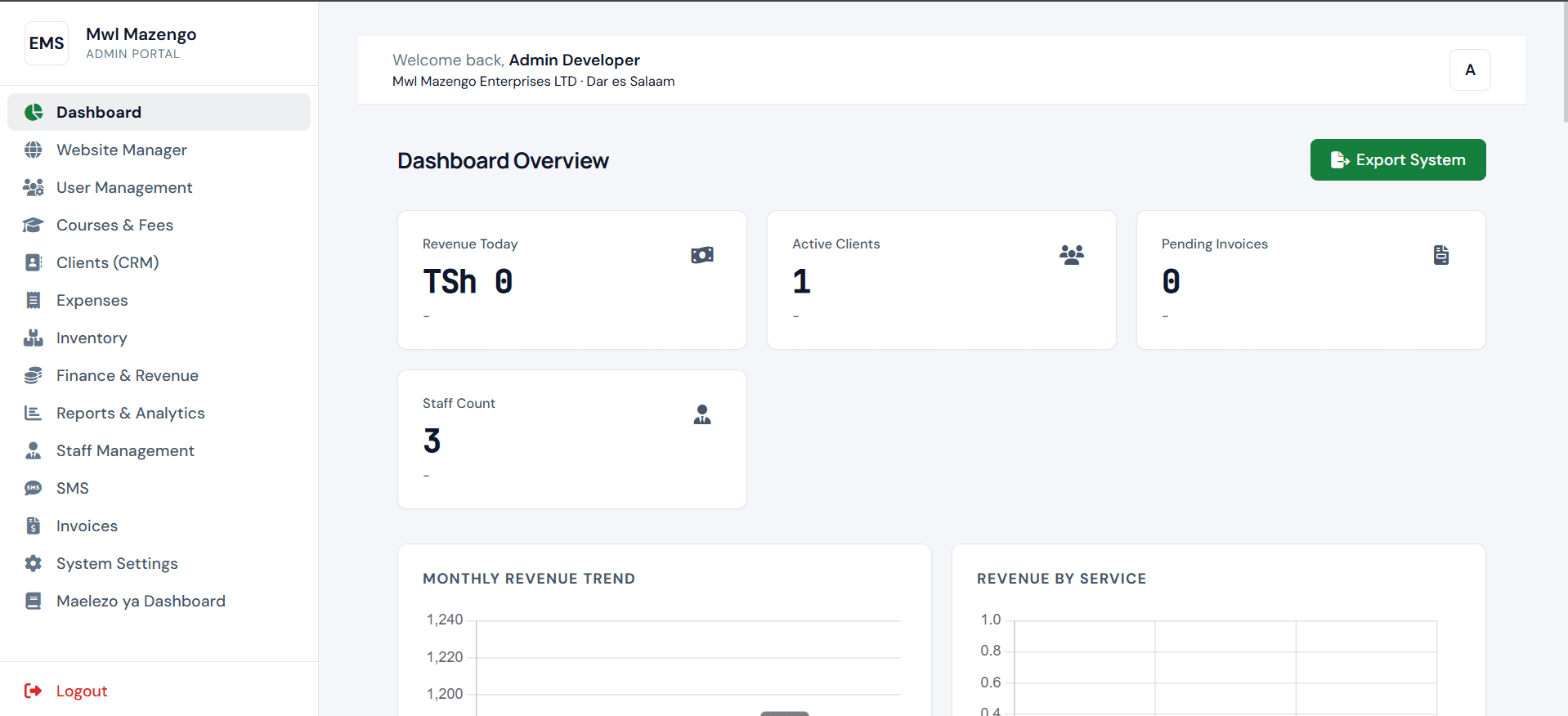1568x716 pixels.
Task: Go to Finance & Revenue
Action: point(159,375)
